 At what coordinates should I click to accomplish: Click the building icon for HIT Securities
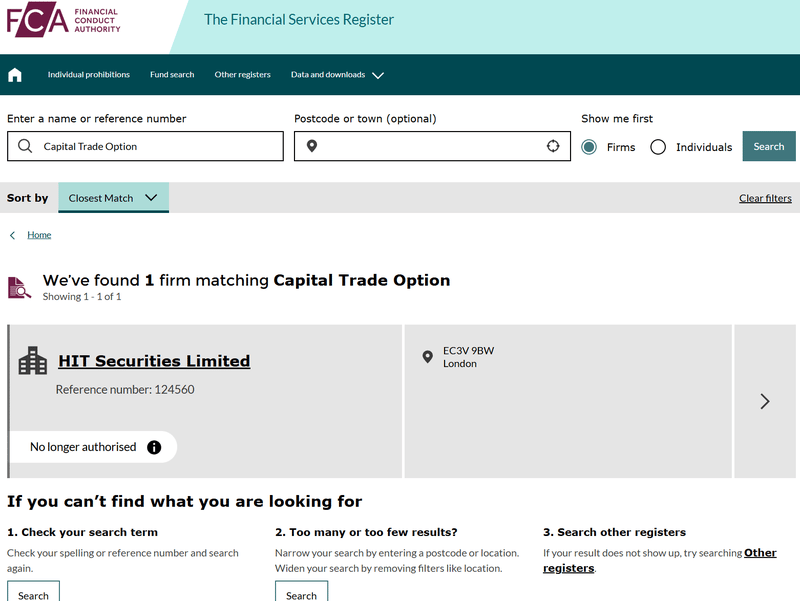click(x=33, y=361)
